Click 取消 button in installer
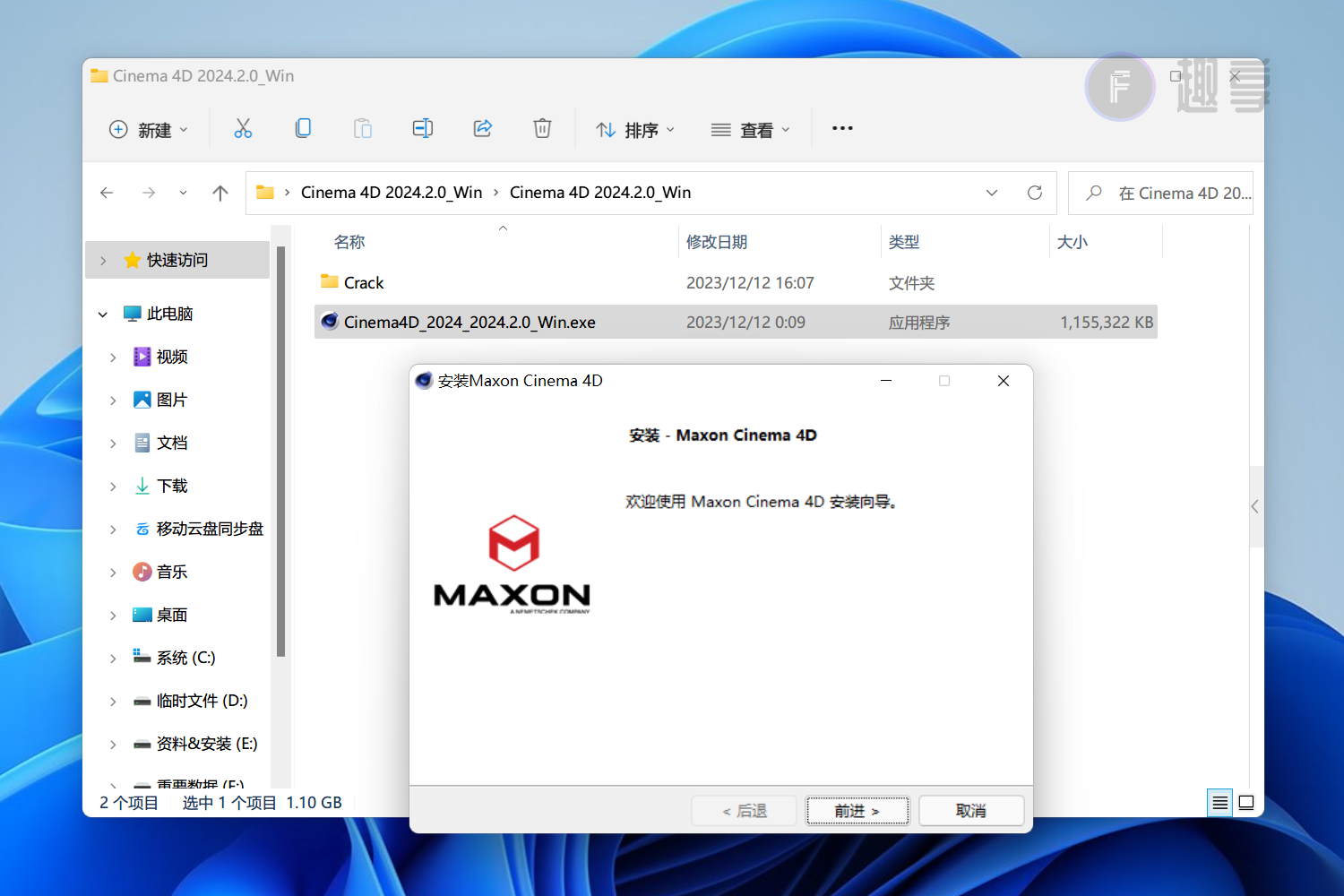1344x896 pixels. (x=971, y=811)
